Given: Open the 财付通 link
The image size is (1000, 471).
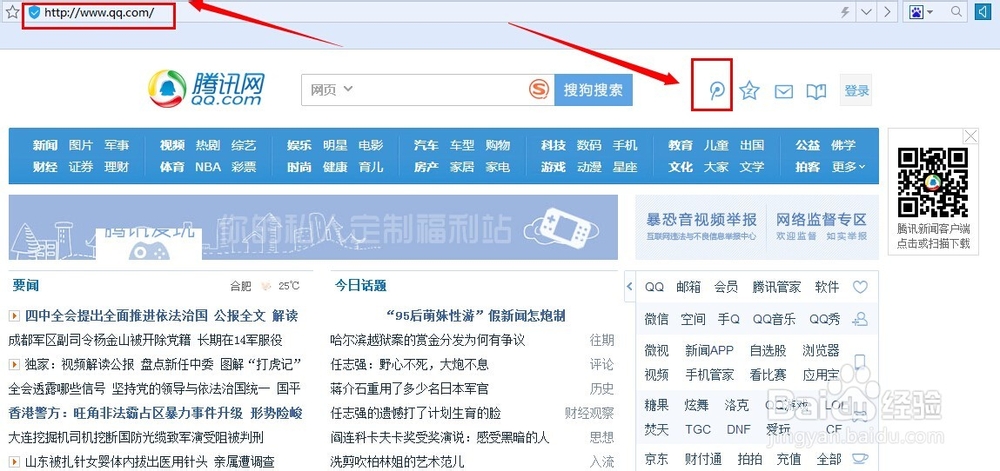Looking at the screenshot, I should (703, 459).
